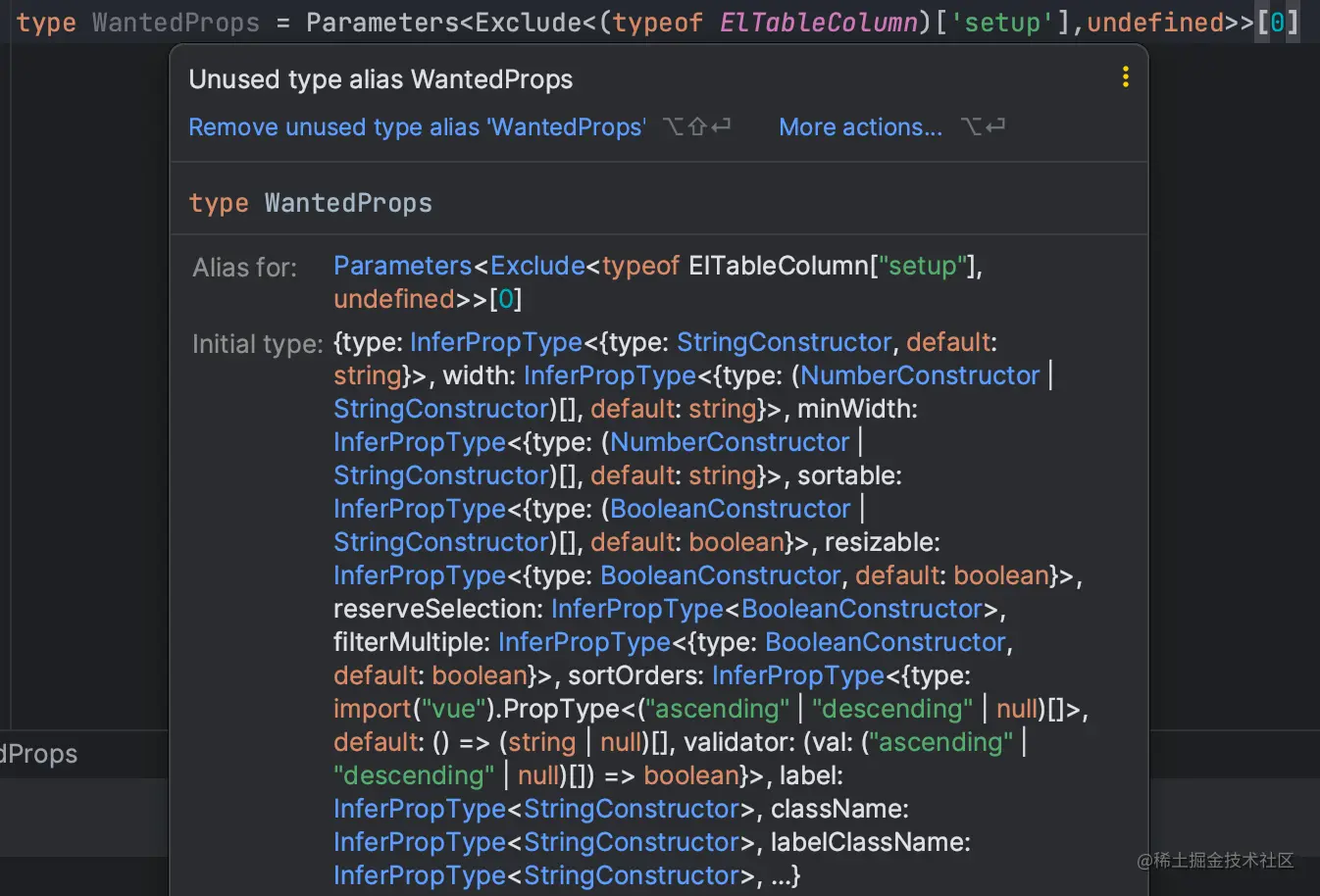Click the 'validator:' text in the popup
The image size is (1320, 896).
[739, 742]
